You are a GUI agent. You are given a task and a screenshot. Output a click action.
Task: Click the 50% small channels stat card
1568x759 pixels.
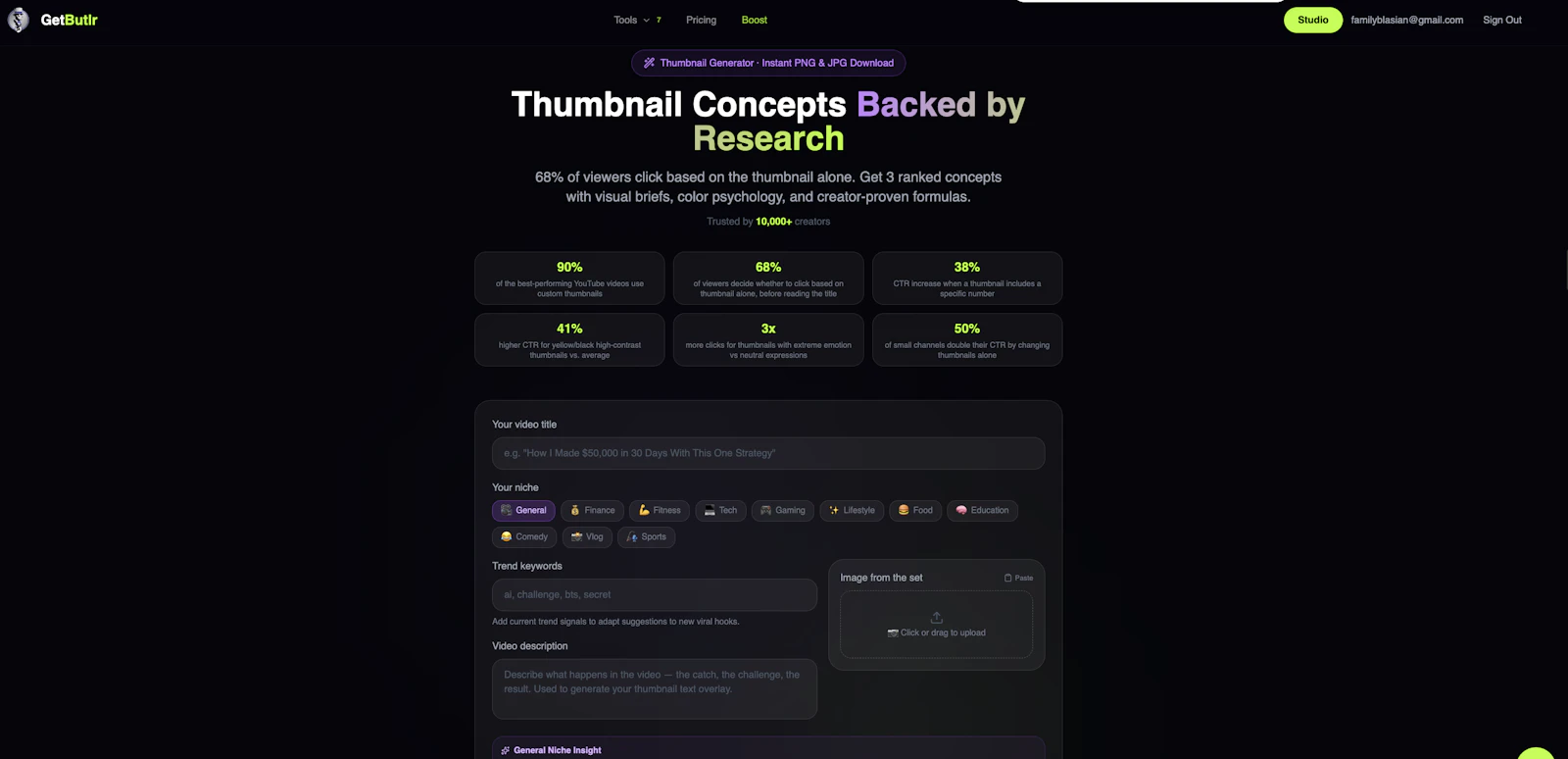967,339
